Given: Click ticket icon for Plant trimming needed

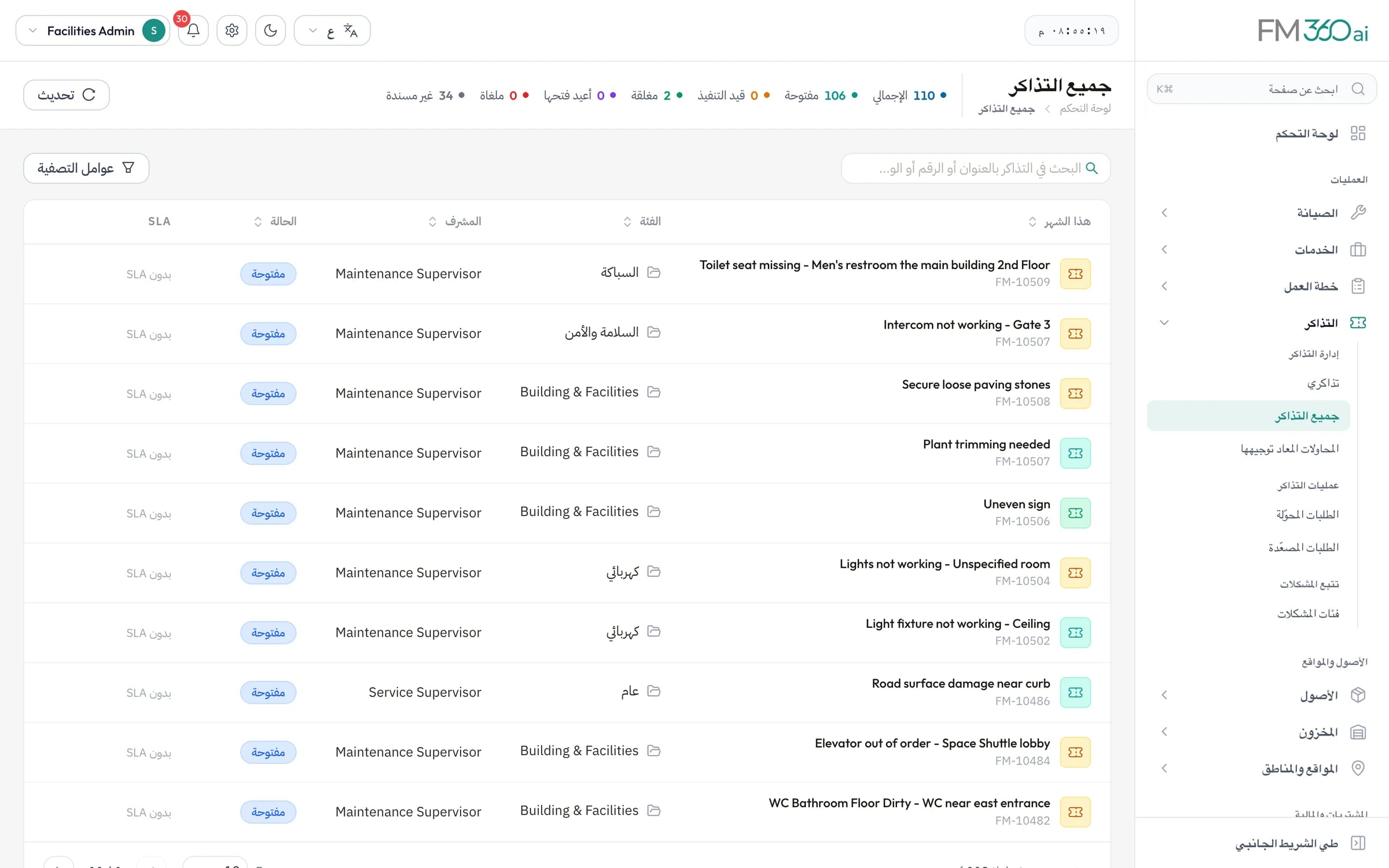Looking at the screenshot, I should pyautogui.click(x=1075, y=453).
